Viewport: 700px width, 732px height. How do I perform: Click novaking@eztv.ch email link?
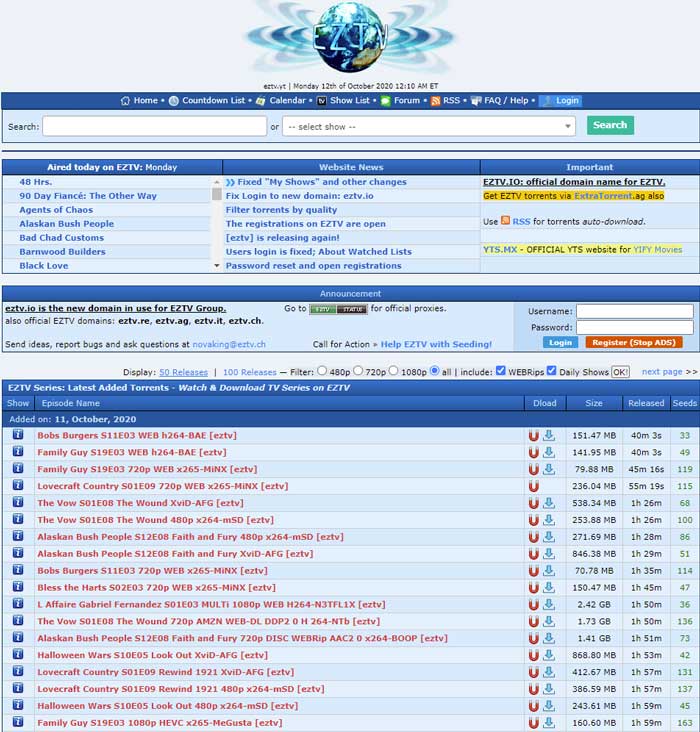point(229,345)
